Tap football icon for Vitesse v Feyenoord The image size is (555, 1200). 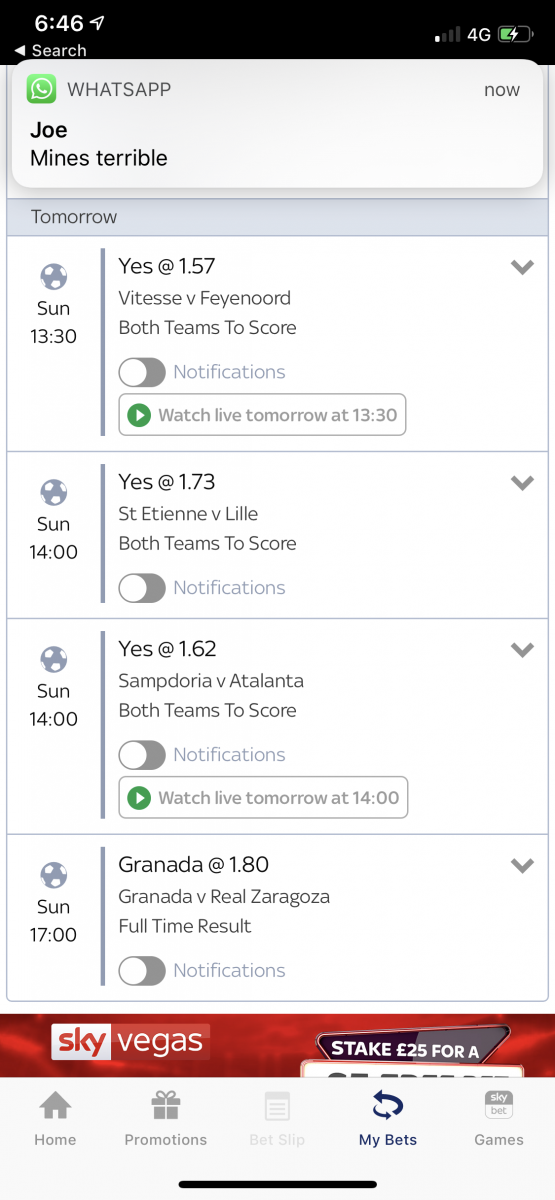(x=54, y=276)
